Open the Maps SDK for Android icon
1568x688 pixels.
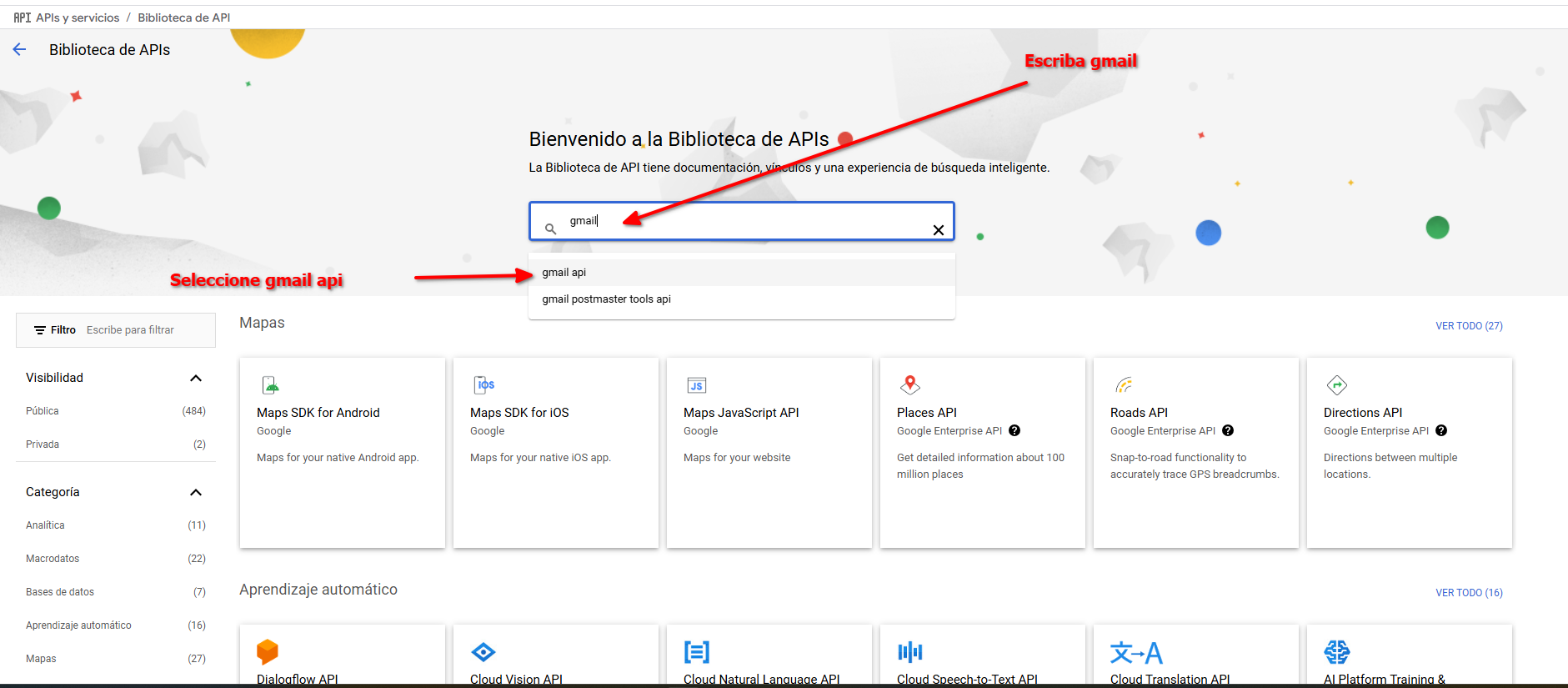(x=271, y=385)
